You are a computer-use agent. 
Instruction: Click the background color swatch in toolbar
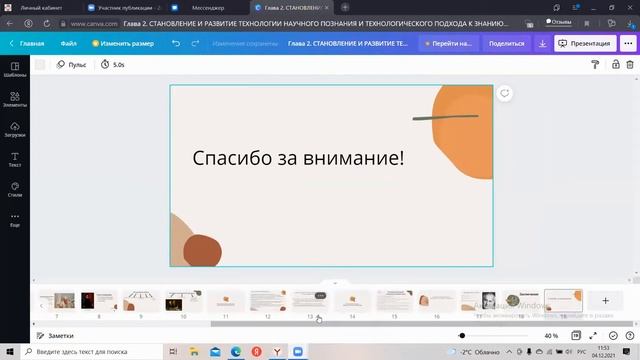[x=40, y=64]
